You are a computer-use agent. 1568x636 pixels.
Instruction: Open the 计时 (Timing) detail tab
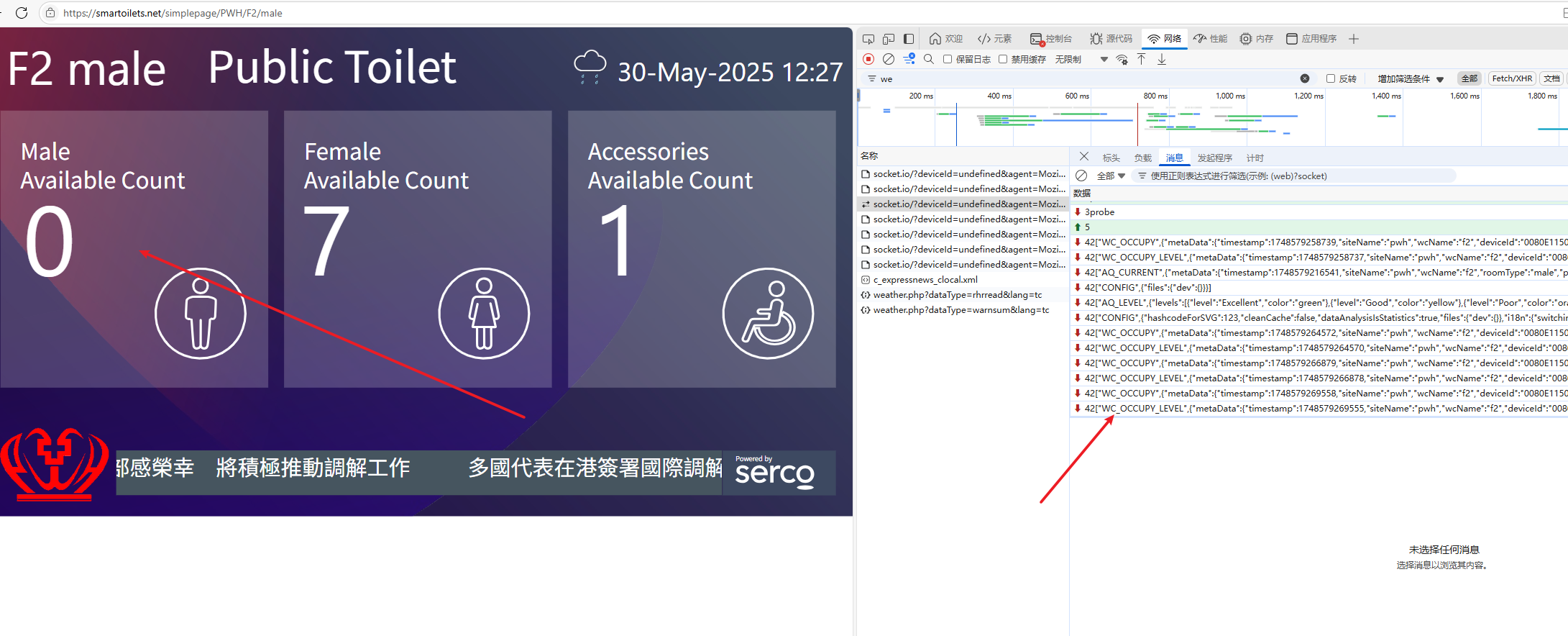[1255, 158]
